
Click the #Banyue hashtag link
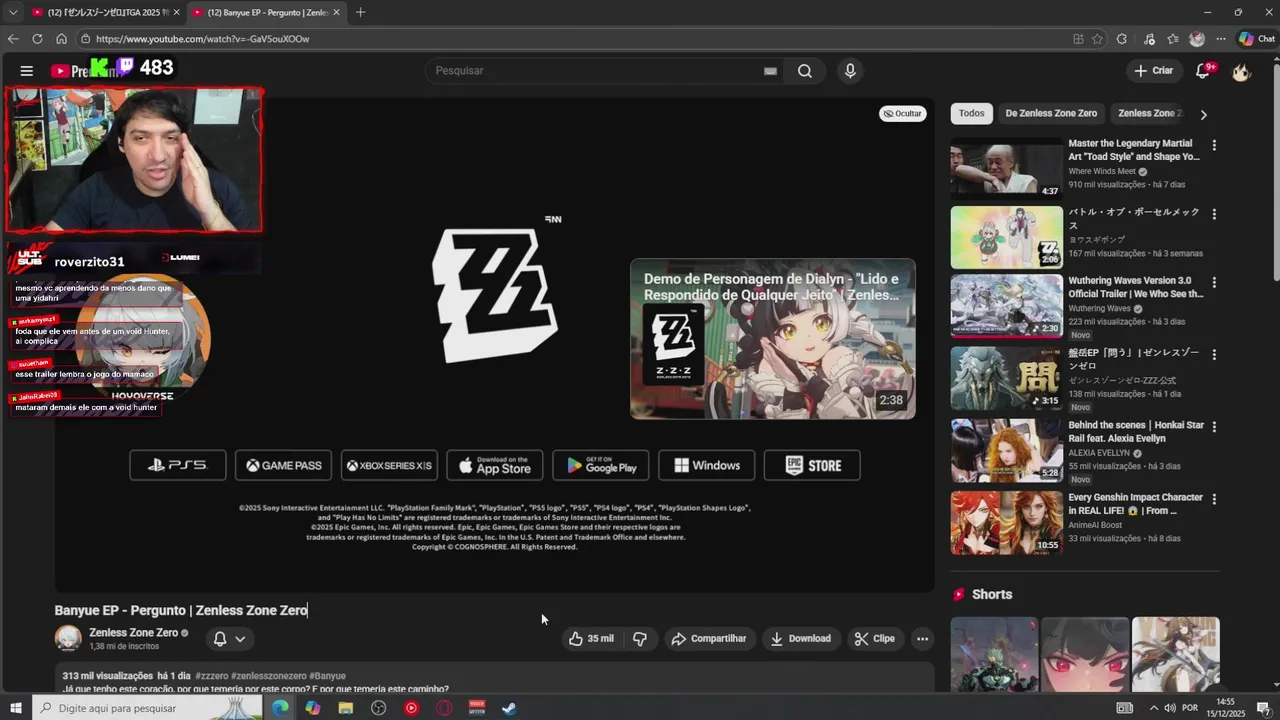[327, 676]
